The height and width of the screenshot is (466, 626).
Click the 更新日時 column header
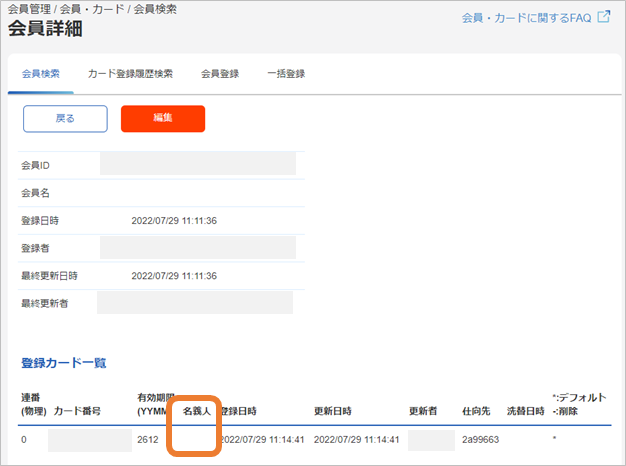(333, 411)
